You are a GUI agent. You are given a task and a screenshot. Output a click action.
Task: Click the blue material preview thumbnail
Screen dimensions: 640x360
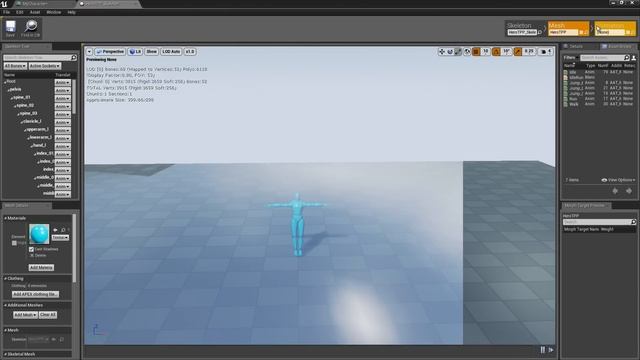coord(39,234)
